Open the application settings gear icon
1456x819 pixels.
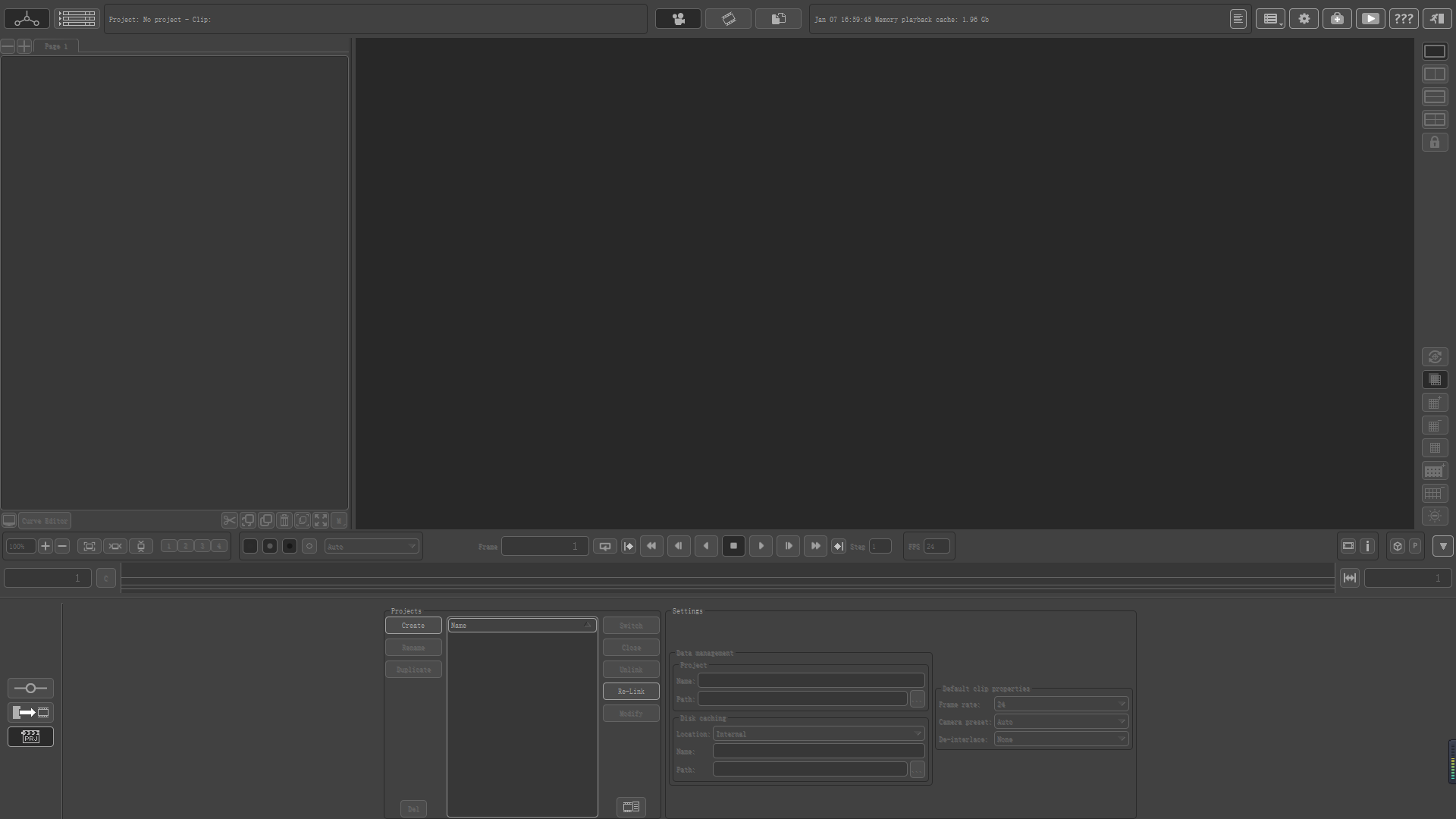[1304, 19]
